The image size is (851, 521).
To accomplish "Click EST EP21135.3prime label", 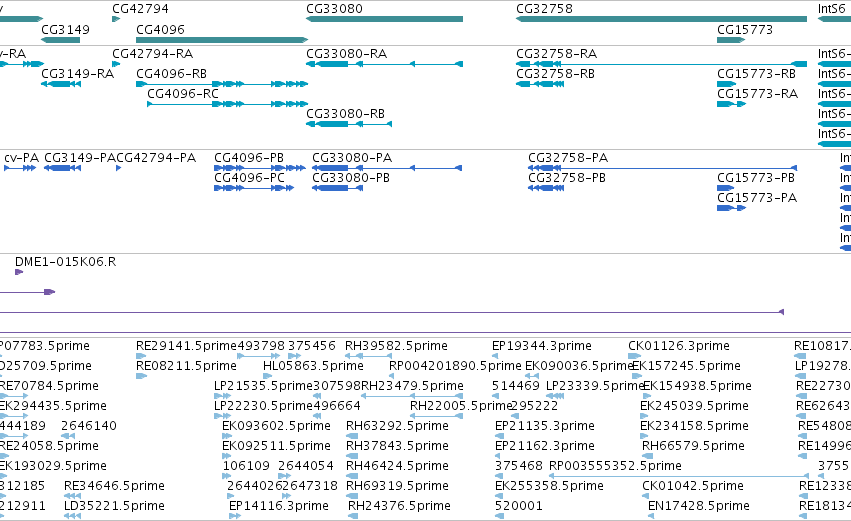I will (x=545, y=426).
